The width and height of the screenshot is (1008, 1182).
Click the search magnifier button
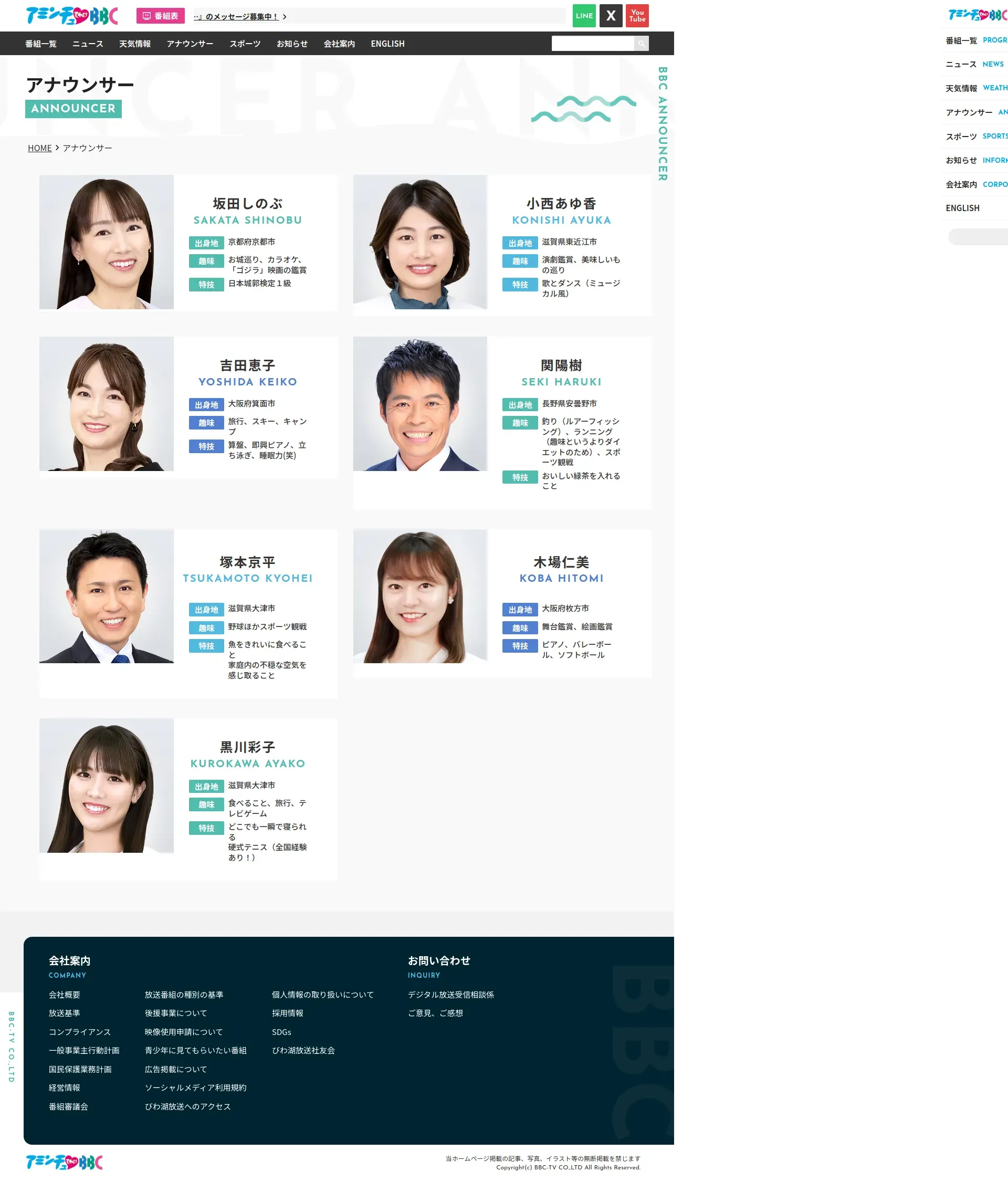[x=641, y=44]
